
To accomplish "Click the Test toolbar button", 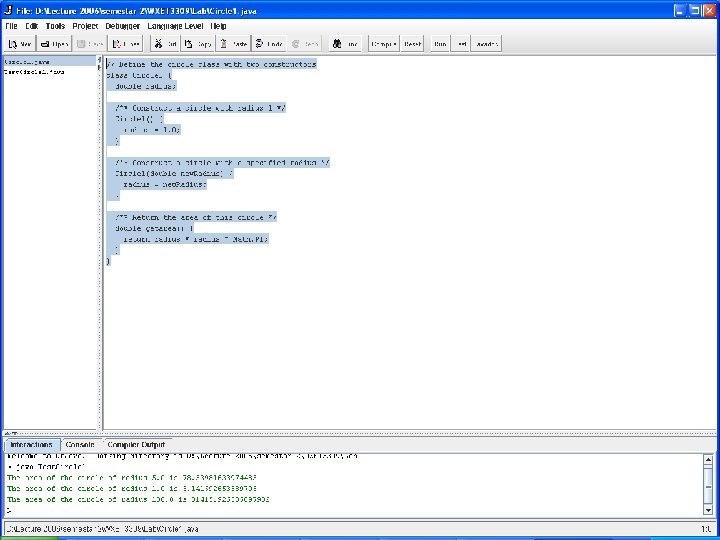I will click(461, 44).
